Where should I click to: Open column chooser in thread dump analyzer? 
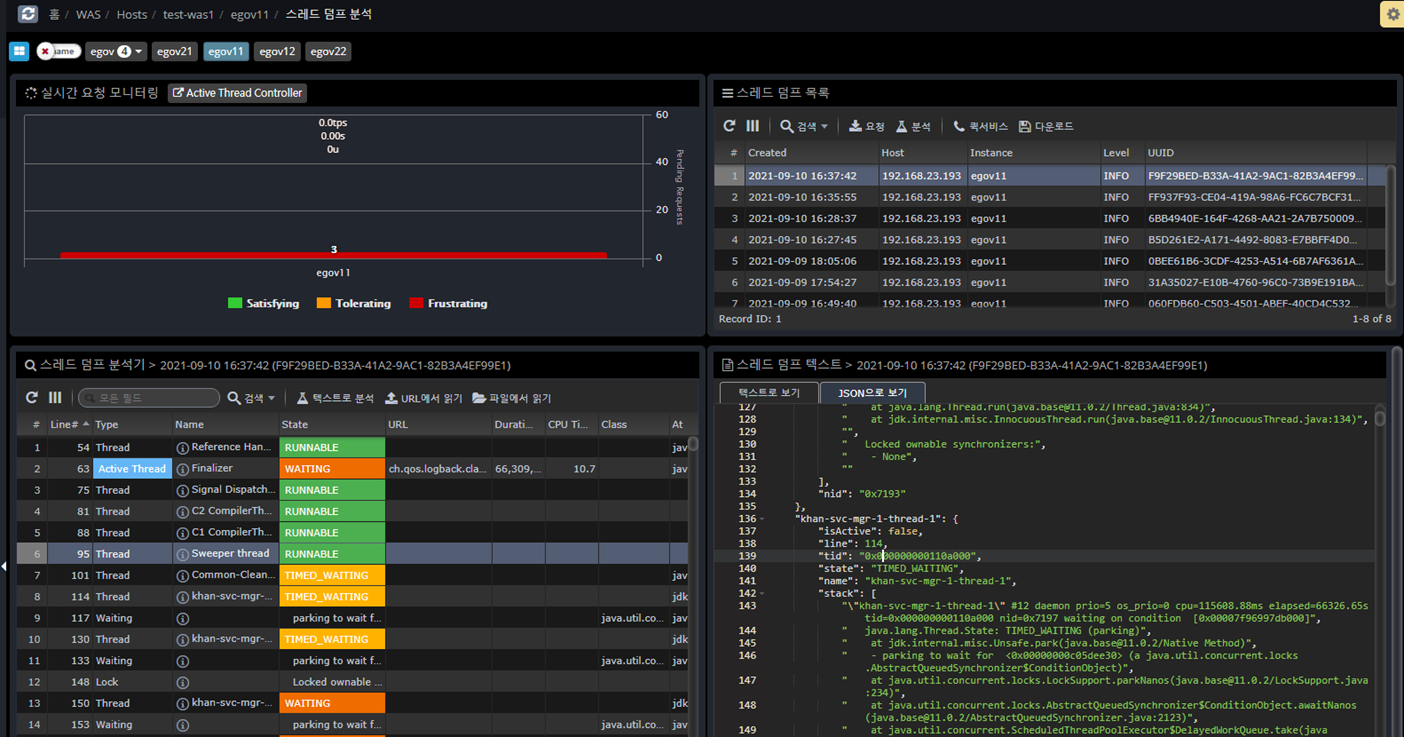coord(55,398)
